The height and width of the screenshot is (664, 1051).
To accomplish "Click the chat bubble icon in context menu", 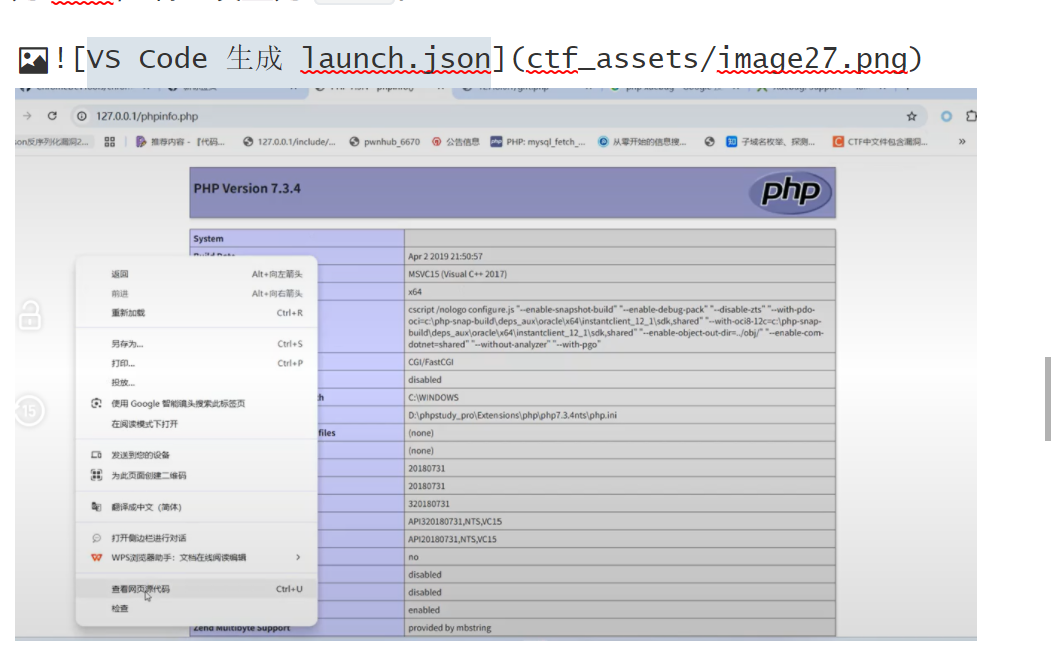I will coord(97,538).
